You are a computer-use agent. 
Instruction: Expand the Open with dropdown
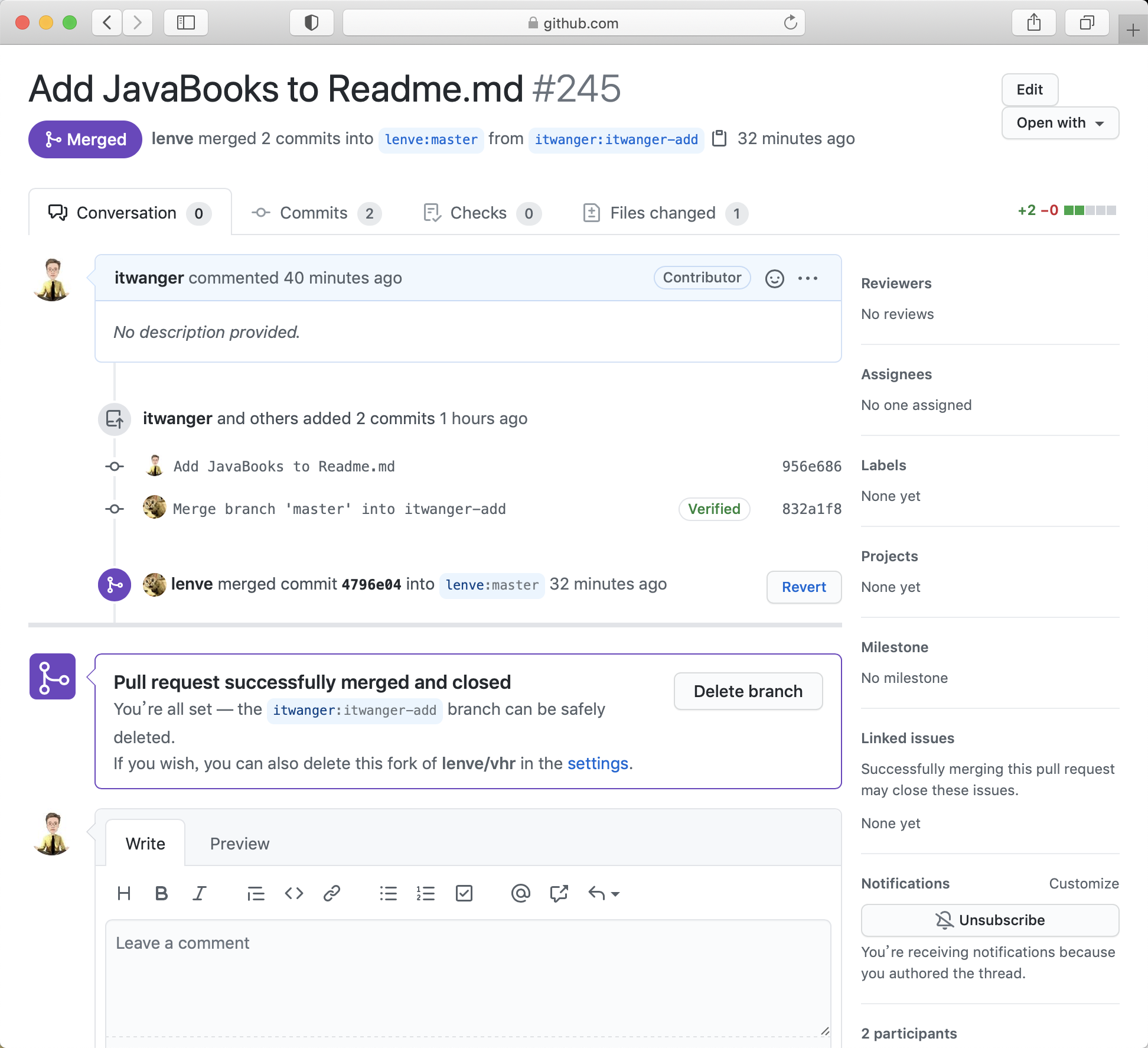(x=1060, y=123)
